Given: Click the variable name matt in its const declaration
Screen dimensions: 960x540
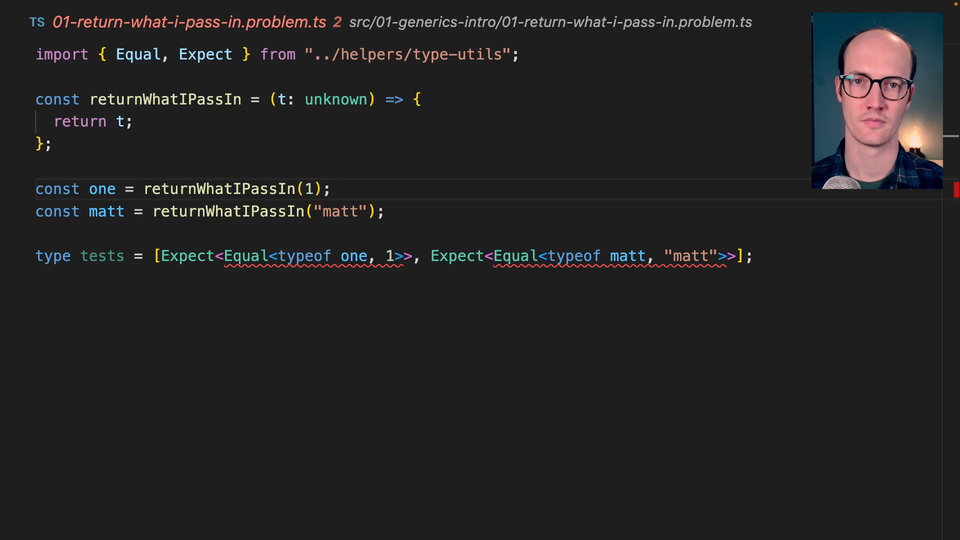Looking at the screenshot, I should click(106, 211).
